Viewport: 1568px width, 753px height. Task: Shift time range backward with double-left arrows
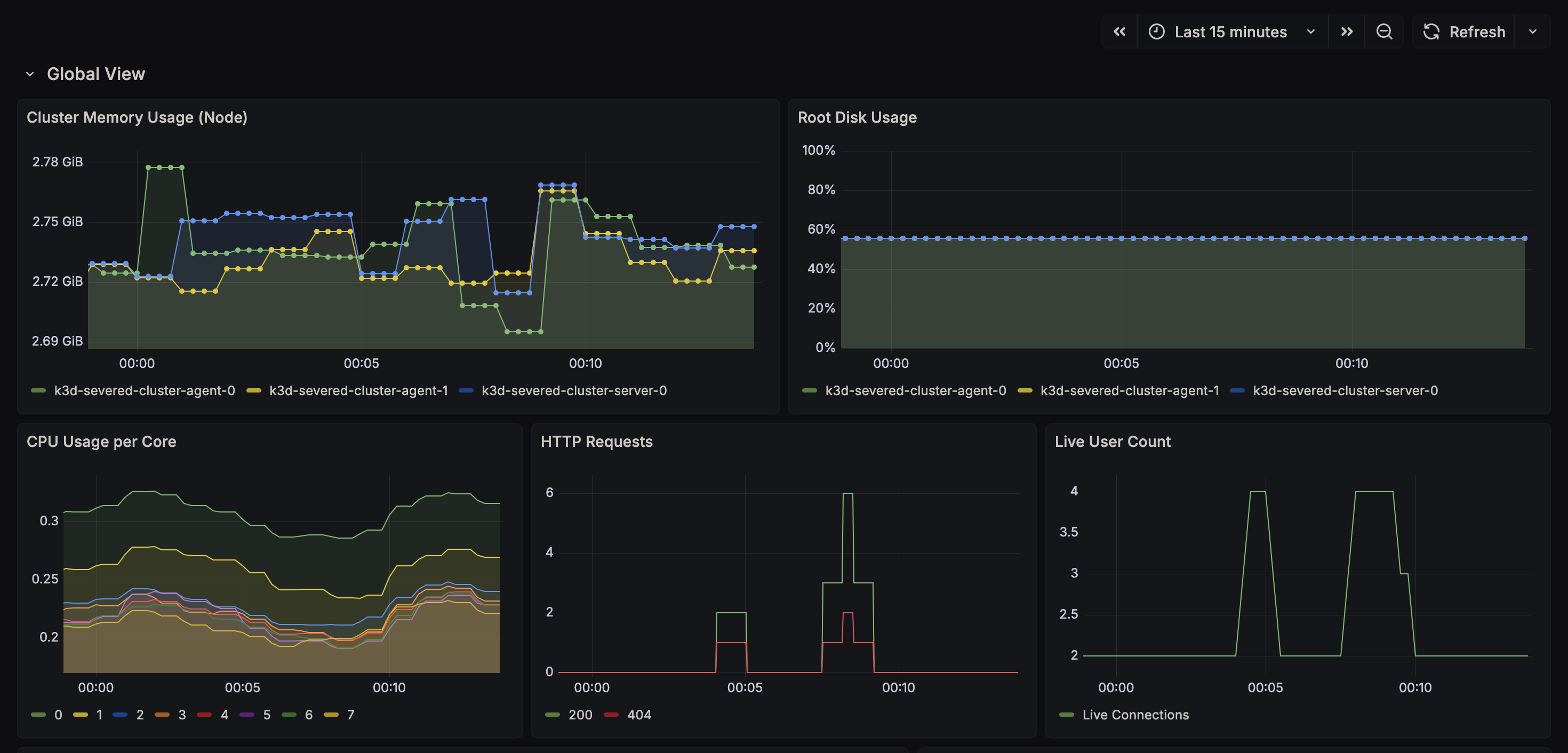pyautogui.click(x=1119, y=31)
